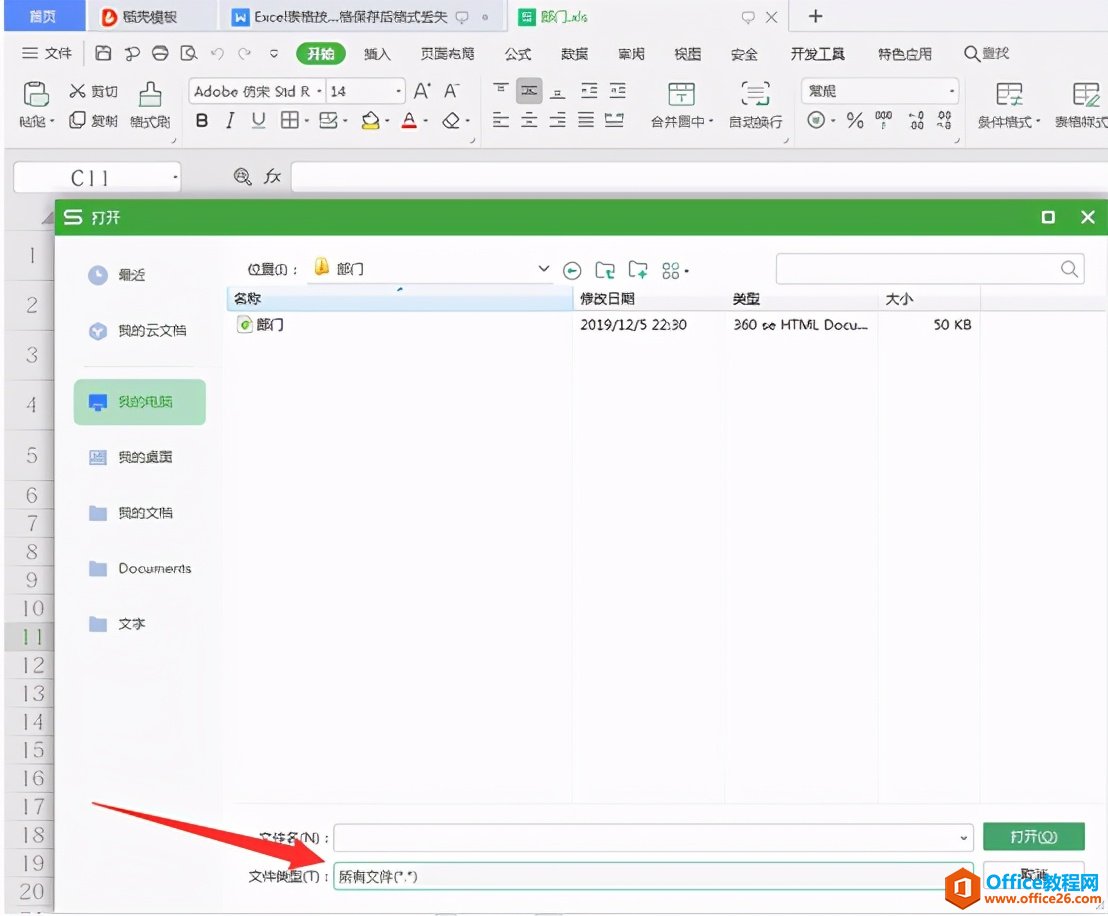The height and width of the screenshot is (916, 1108).
Task: Toggle Italic text formatting
Action: click(230, 121)
